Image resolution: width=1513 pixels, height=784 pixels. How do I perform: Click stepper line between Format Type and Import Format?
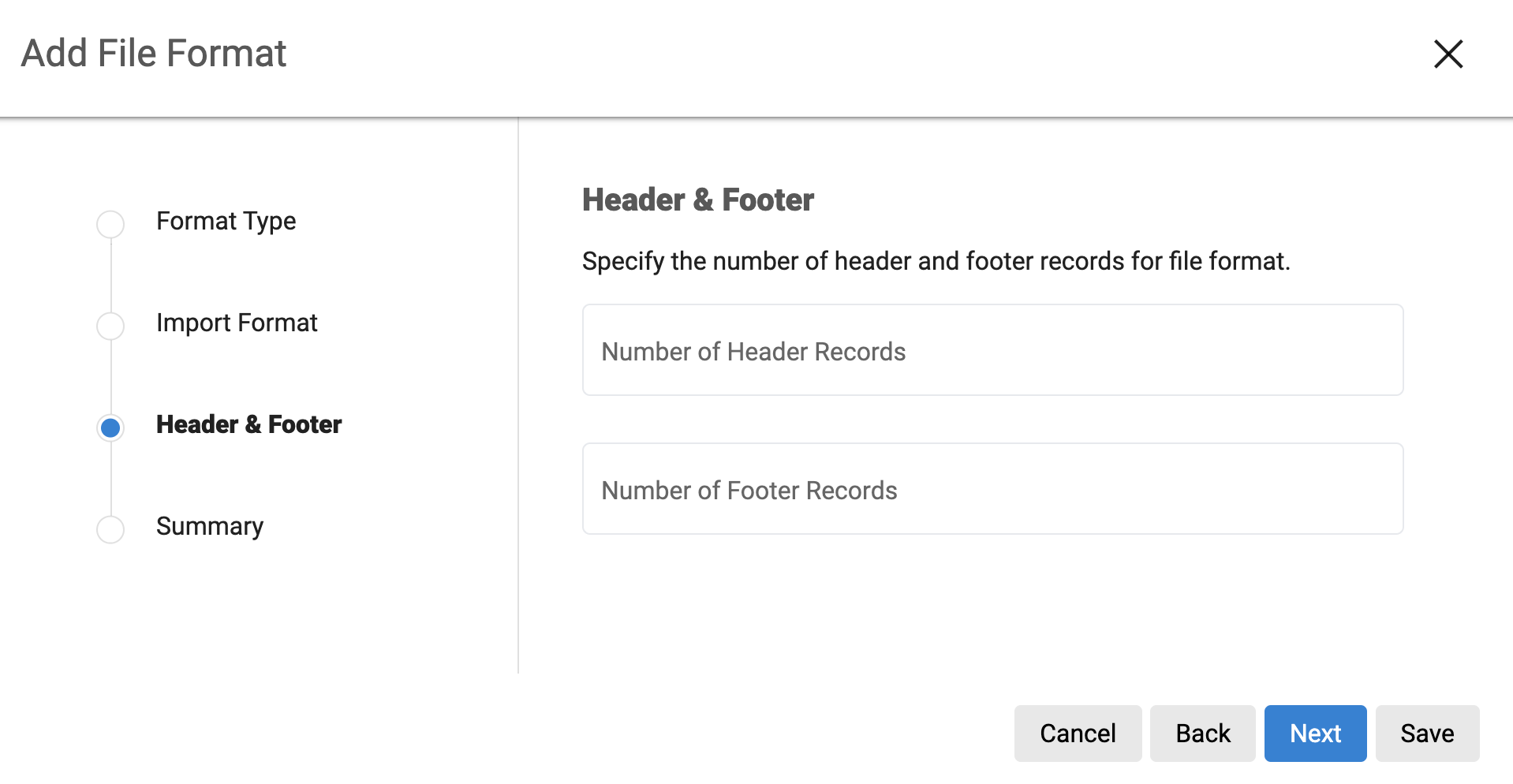(x=111, y=275)
